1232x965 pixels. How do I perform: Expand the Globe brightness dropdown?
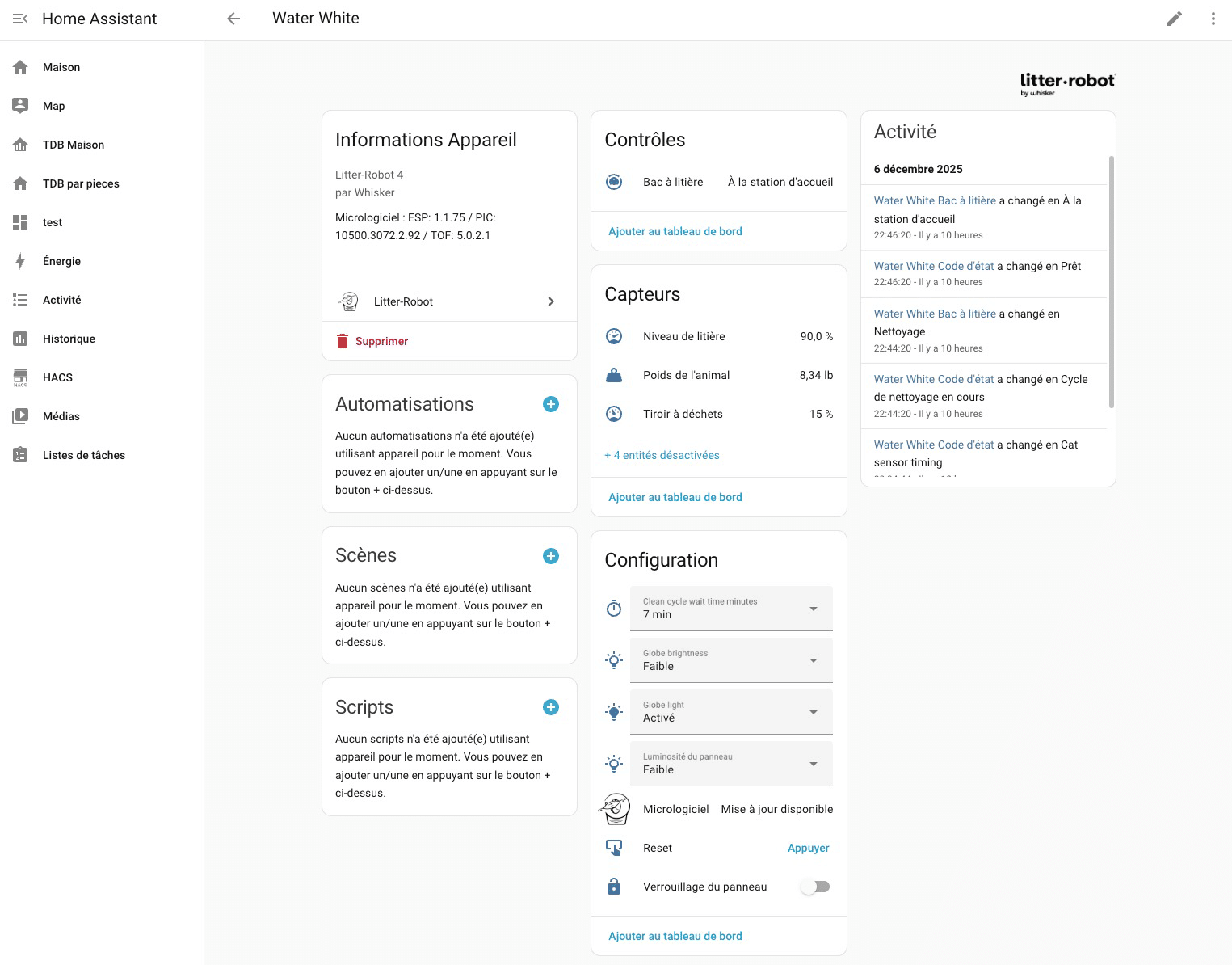point(730,660)
